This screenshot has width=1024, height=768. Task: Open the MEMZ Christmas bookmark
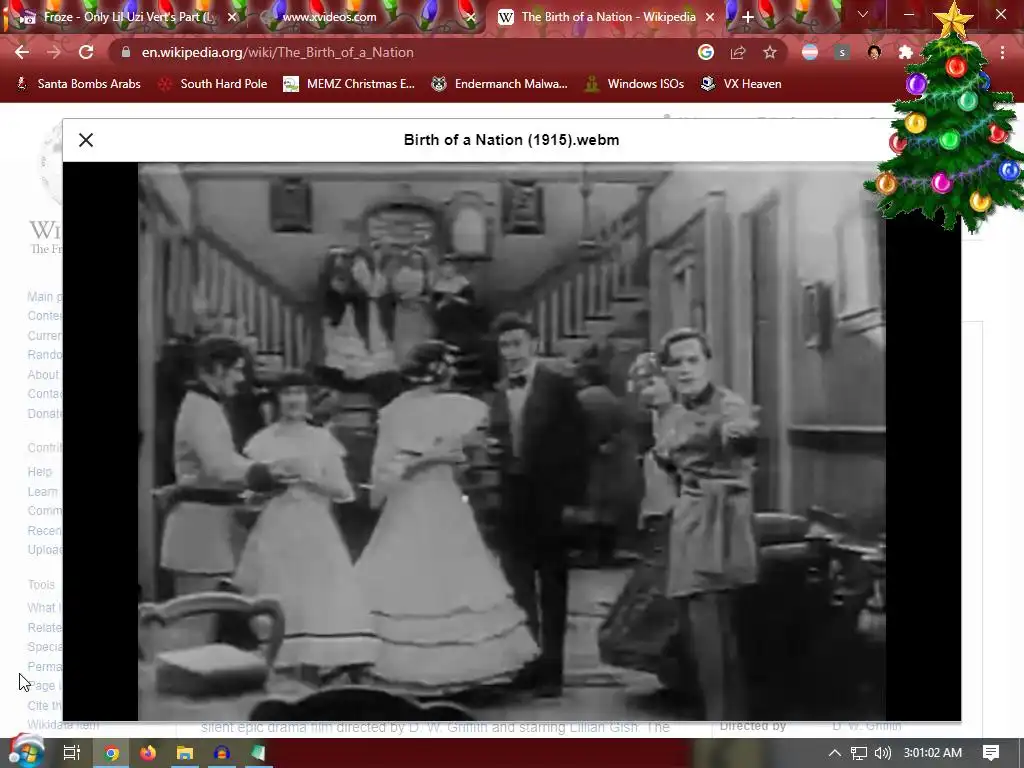[x=349, y=84]
